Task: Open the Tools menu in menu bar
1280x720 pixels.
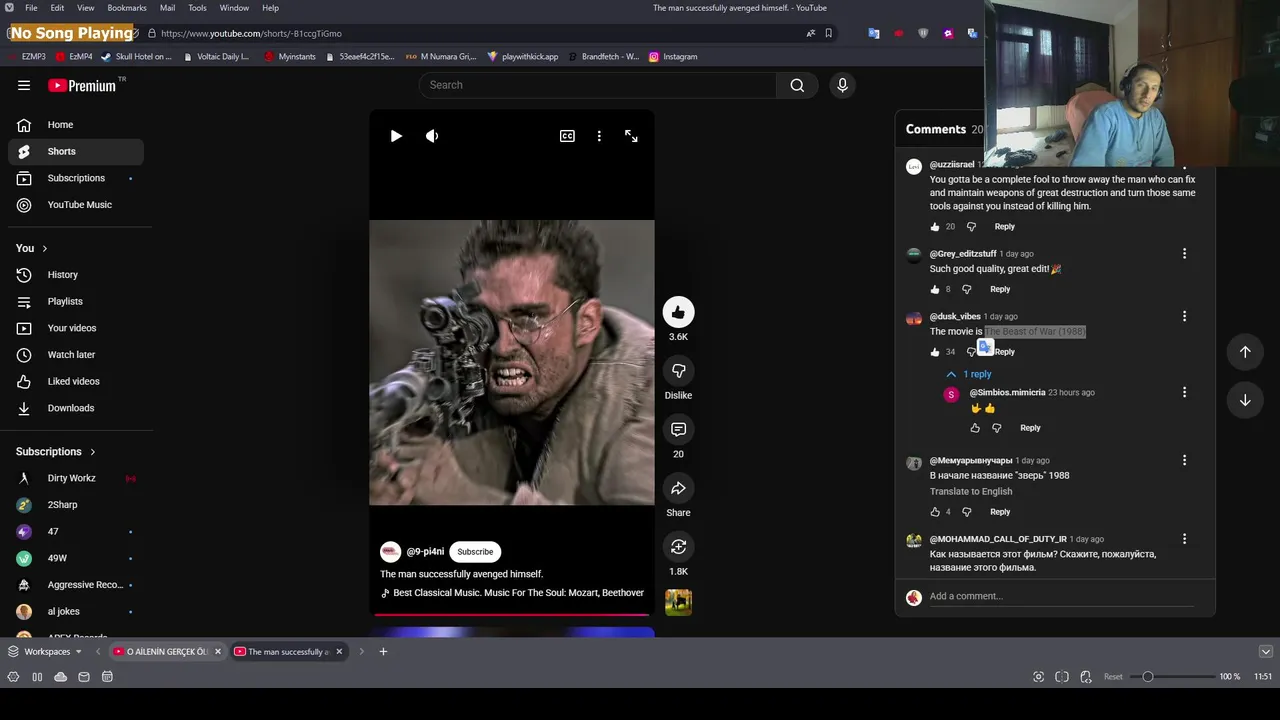Action: tap(198, 8)
